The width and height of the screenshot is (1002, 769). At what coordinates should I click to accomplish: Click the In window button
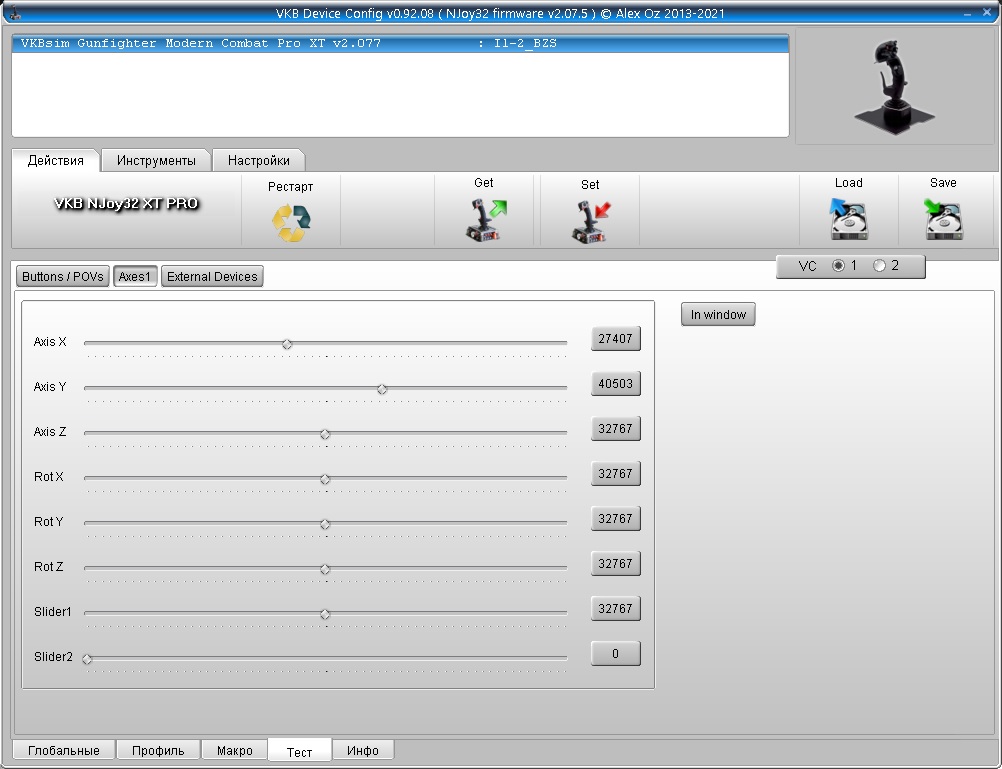point(718,315)
